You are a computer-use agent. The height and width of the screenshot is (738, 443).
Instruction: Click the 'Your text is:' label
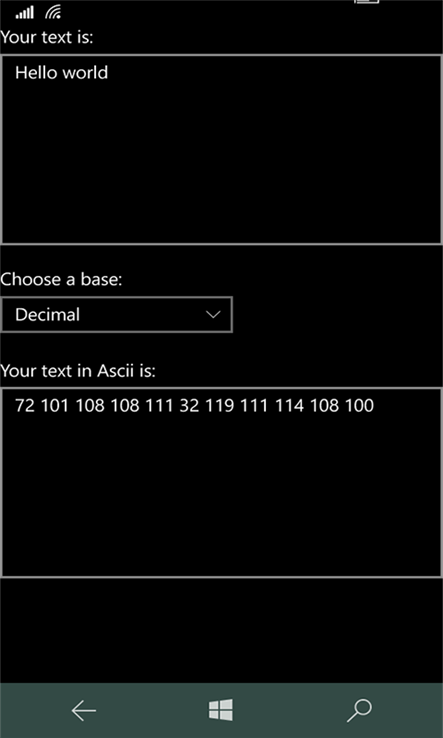point(47,37)
